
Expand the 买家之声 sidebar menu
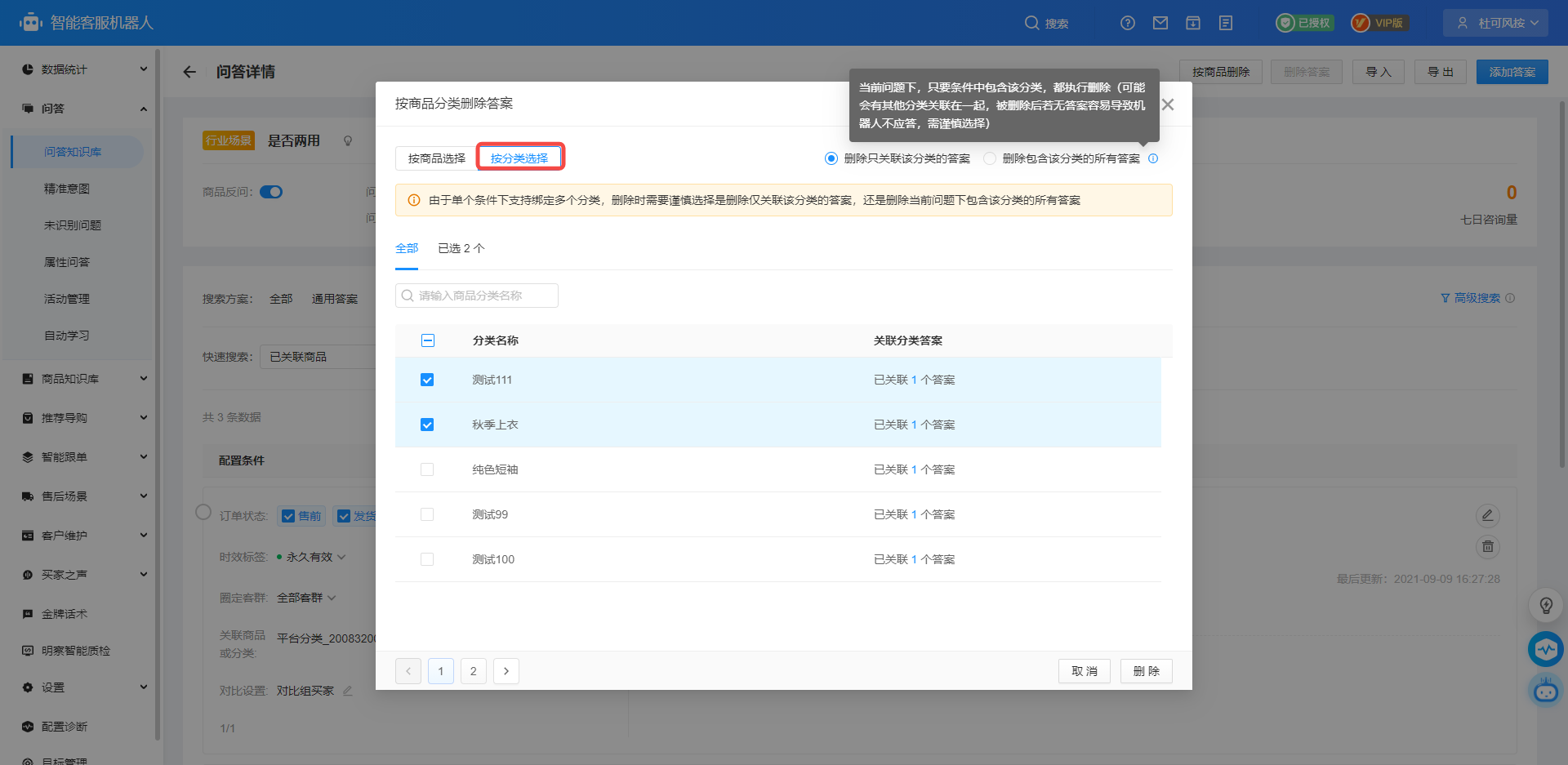(x=144, y=575)
